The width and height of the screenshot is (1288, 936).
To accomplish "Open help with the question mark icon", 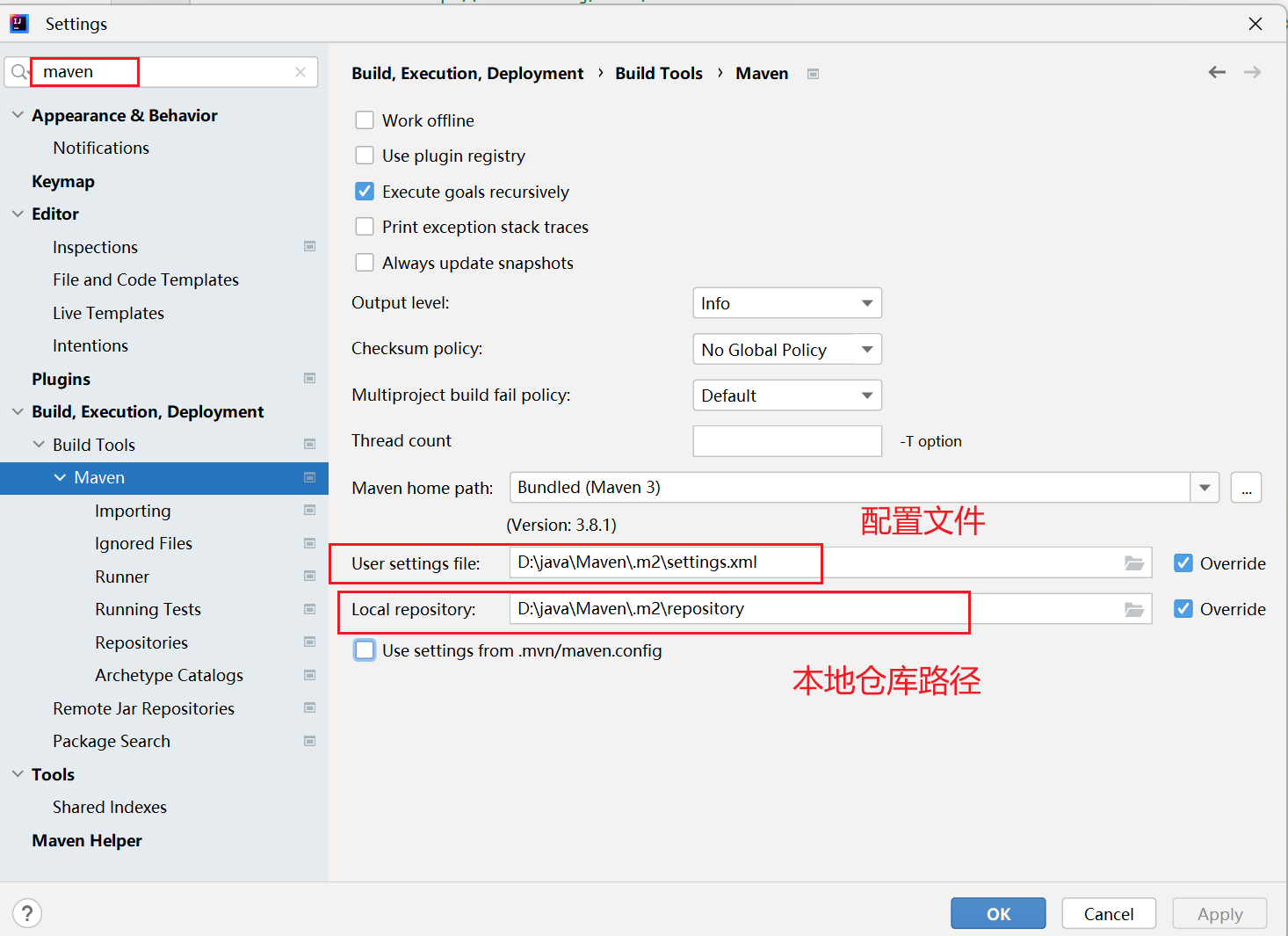I will 27,913.
